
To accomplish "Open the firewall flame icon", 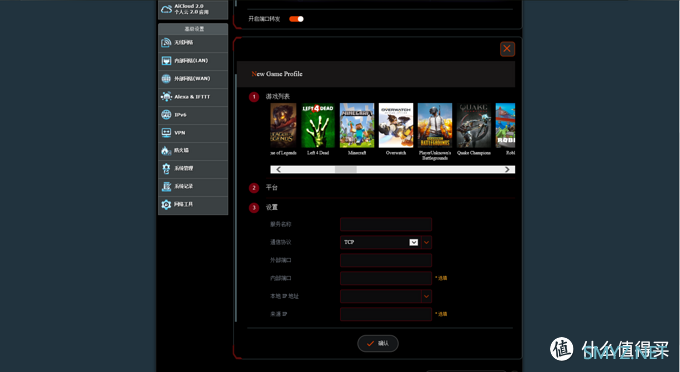I will tap(166, 150).
